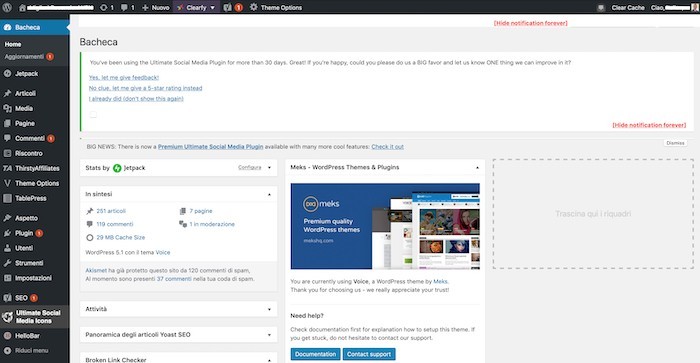
Task: Click the Documentation button
Action: (315, 354)
